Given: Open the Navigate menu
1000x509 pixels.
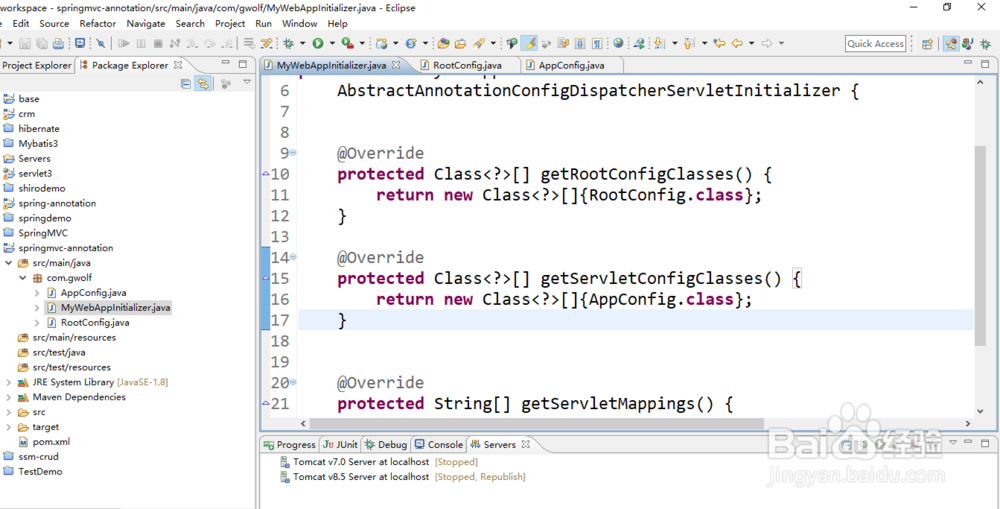Looking at the screenshot, I should click(145, 24).
